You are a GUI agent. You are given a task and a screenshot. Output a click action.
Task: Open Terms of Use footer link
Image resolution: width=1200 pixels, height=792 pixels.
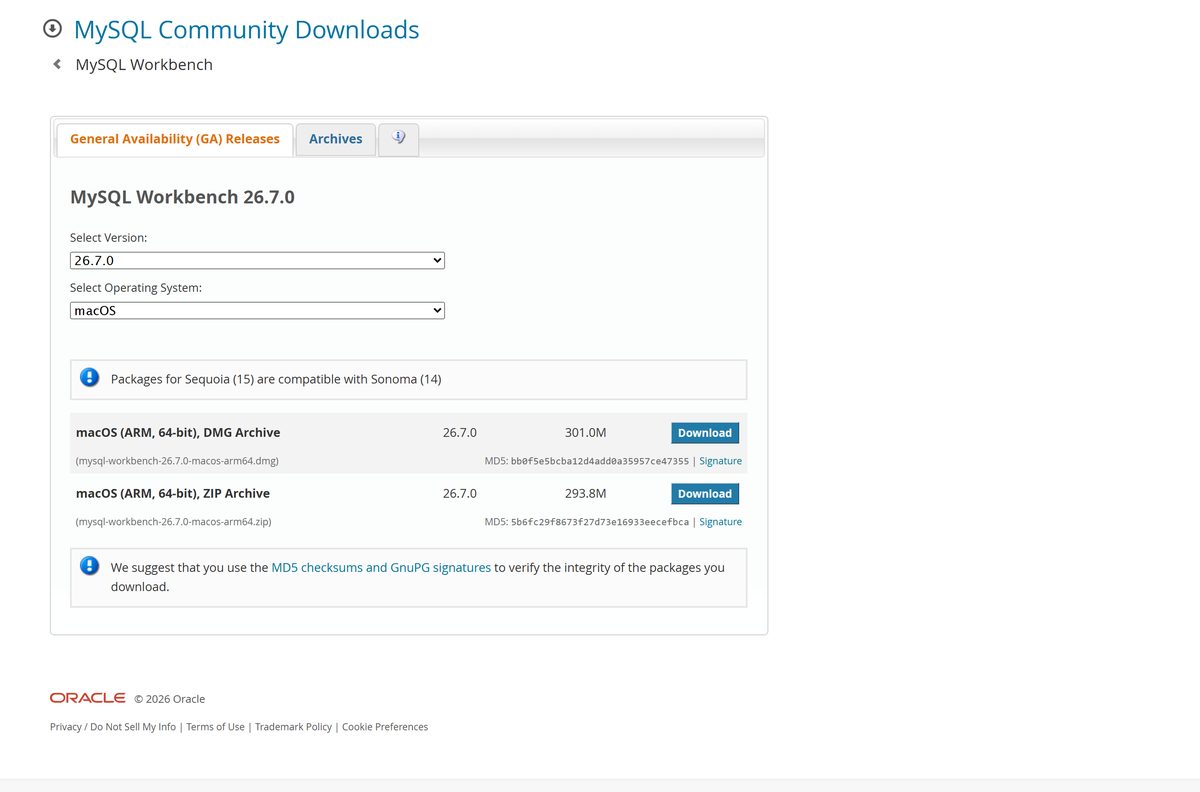215,727
